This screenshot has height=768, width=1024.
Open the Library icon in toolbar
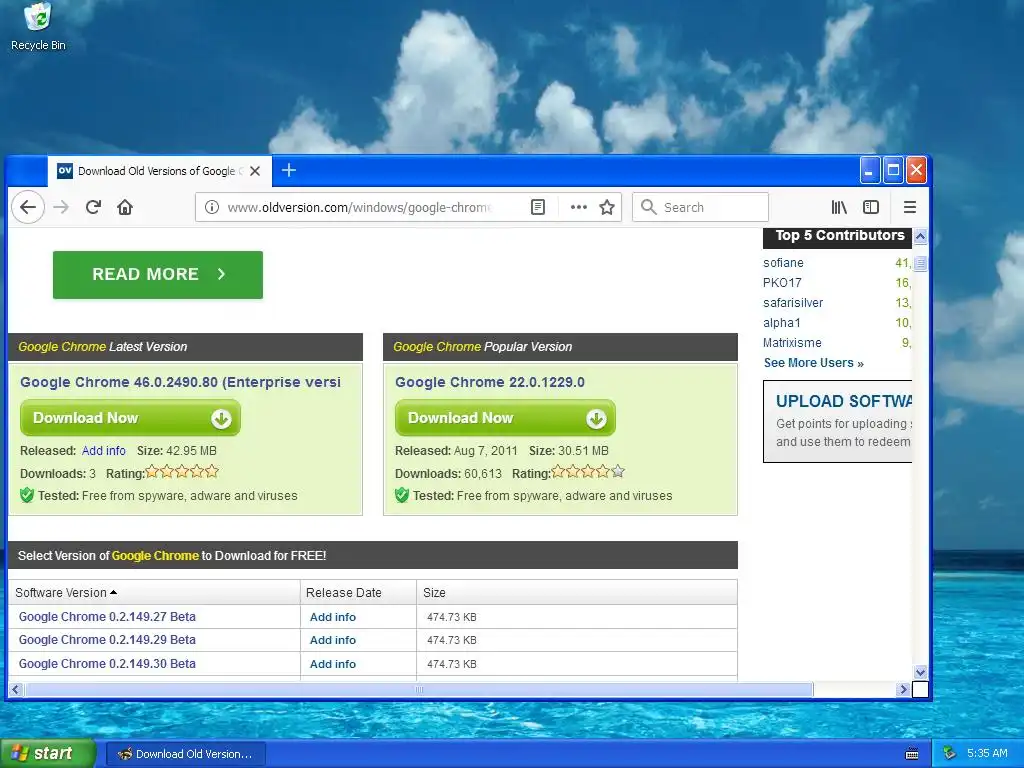tap(839, 207)
